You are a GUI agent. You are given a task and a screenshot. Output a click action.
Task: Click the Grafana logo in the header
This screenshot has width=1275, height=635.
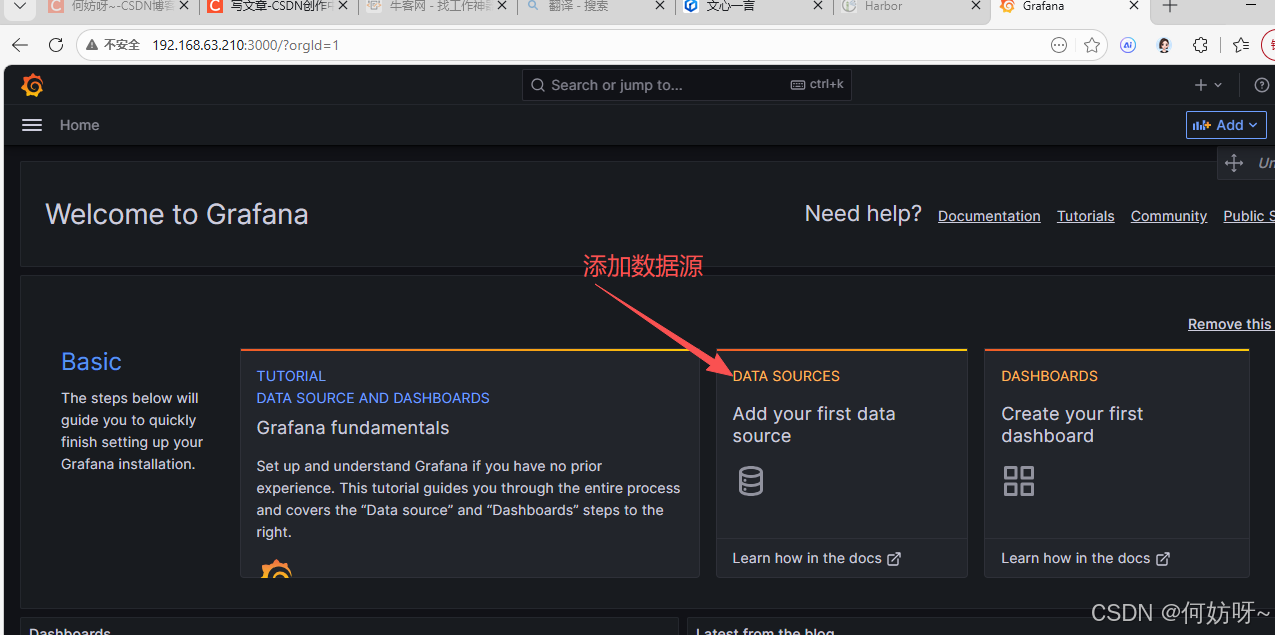pos(32,85)
